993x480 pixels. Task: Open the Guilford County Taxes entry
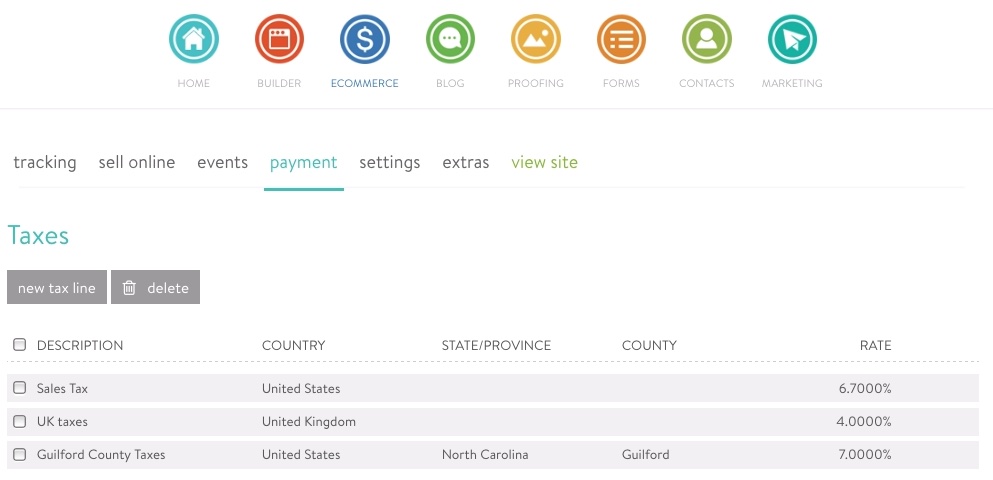(x=101, y=454)
